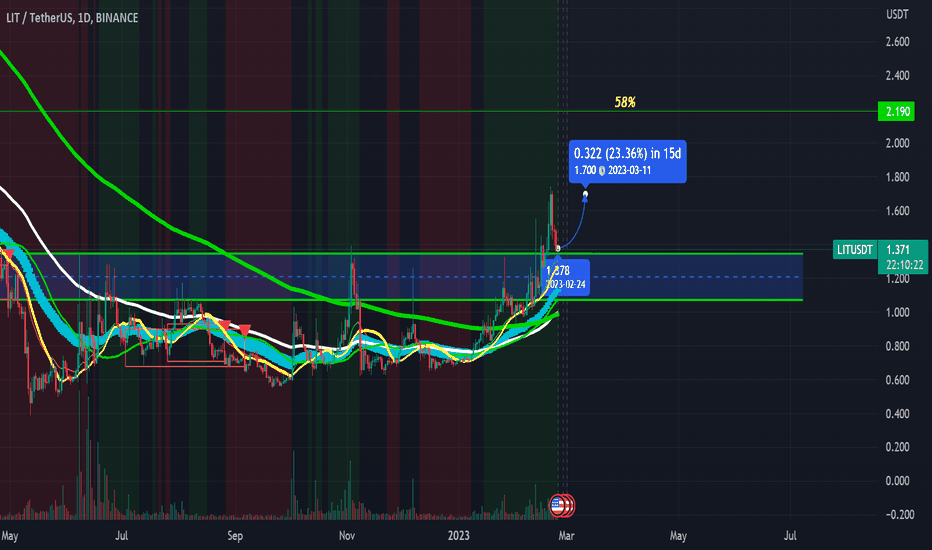
Task: Click the Mar time axis label
Action: click(566, 536)
